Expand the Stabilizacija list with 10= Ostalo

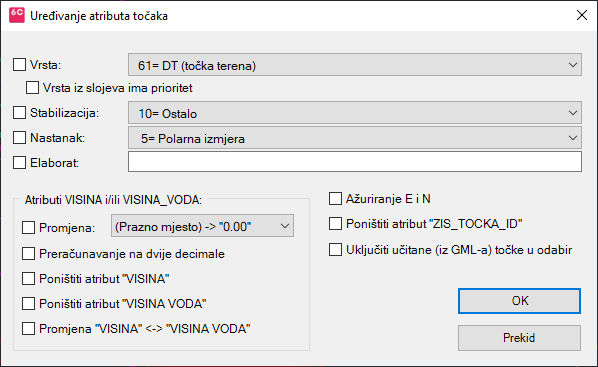[355, 113]
